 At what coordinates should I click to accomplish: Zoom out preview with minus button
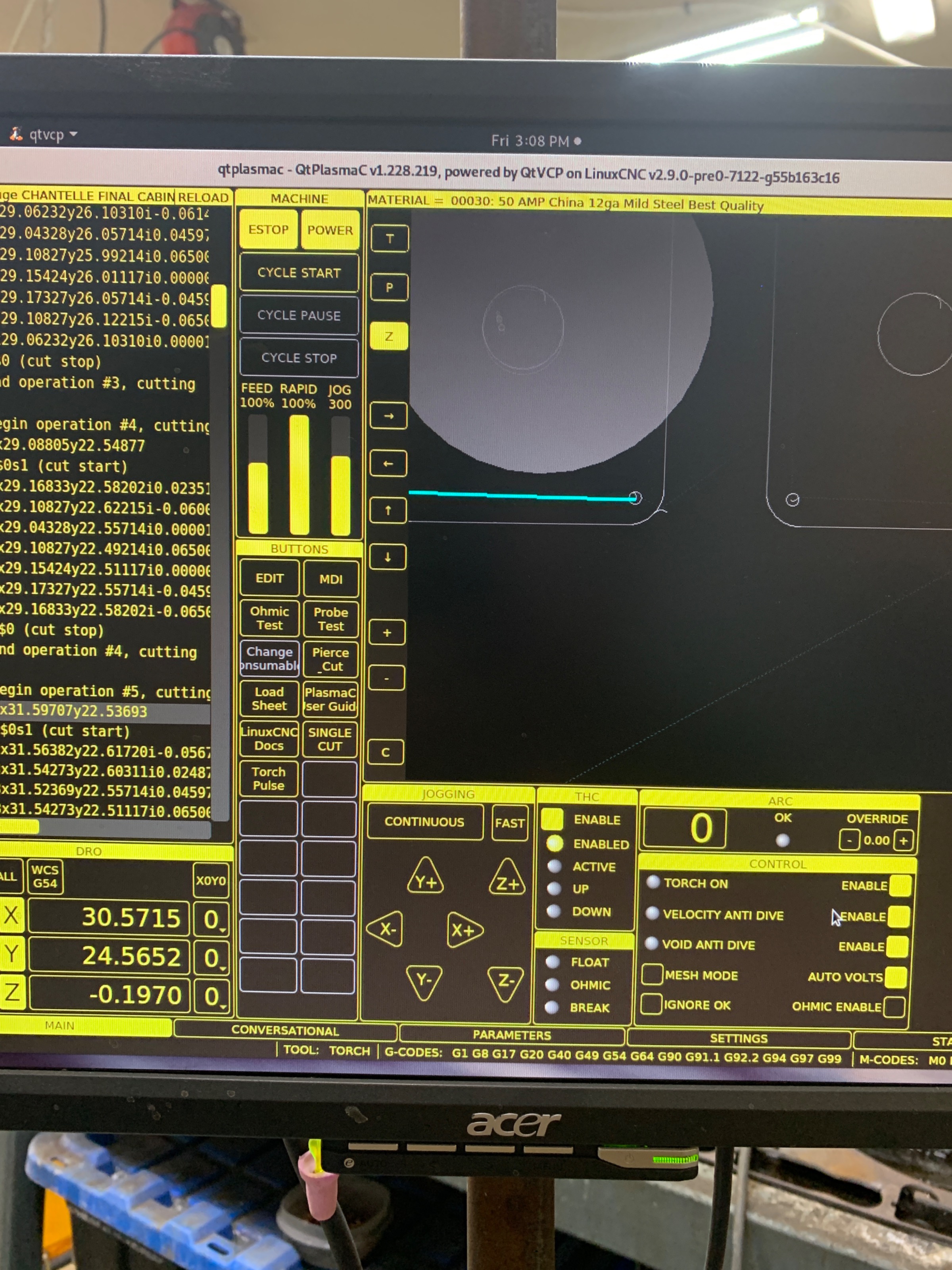click(x=386, y=678)
